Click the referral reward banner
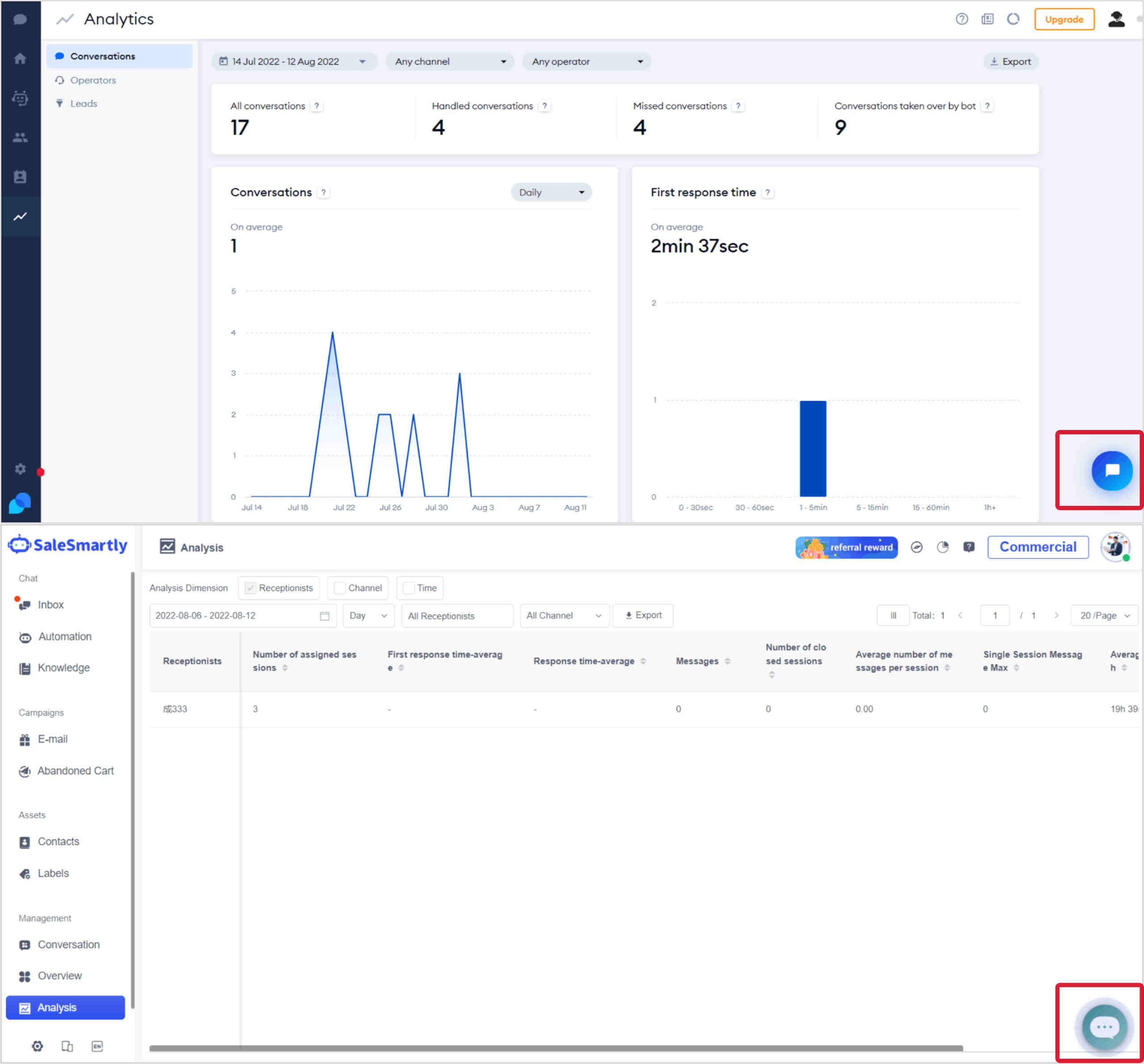The width and height of the screenshot is (1144, 1064). coord(846,547)
